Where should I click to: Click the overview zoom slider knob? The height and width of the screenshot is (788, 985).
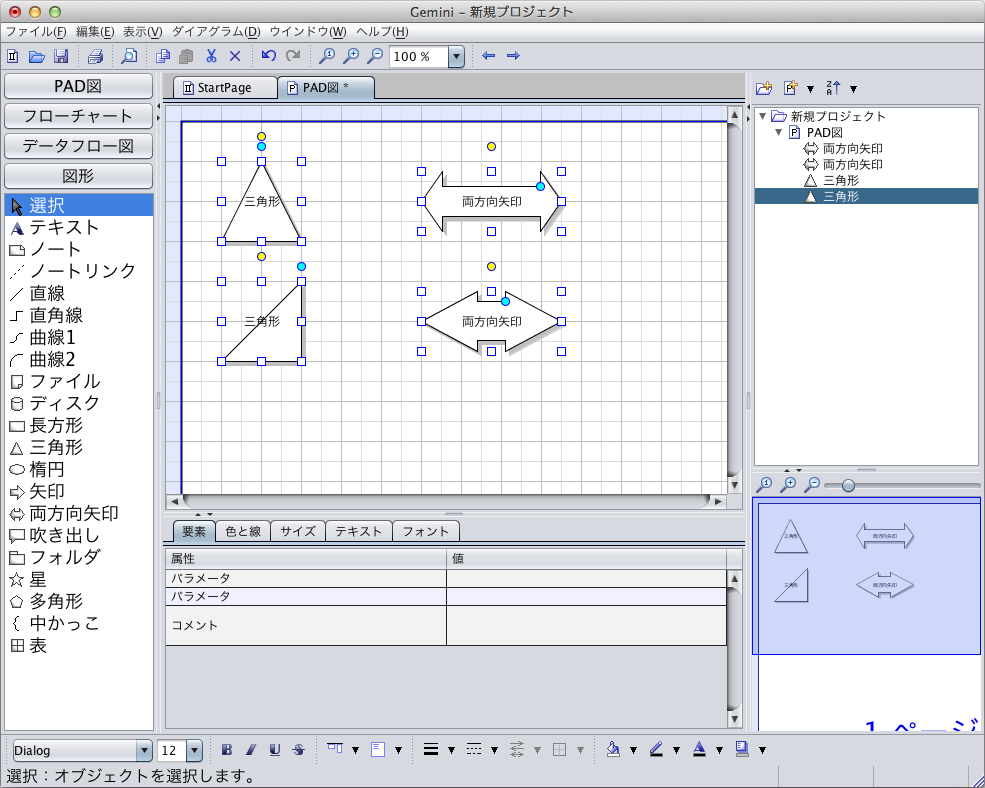848,485
